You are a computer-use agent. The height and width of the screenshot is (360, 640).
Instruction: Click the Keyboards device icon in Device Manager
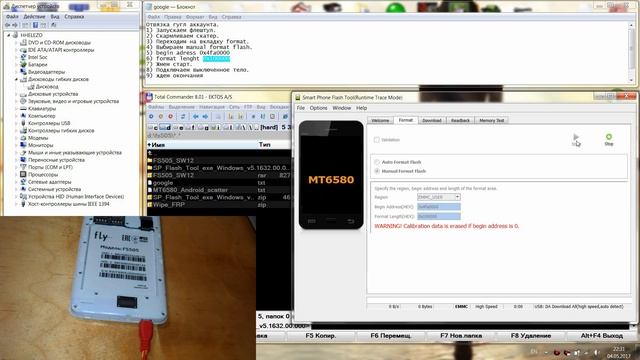pos(23,109)
